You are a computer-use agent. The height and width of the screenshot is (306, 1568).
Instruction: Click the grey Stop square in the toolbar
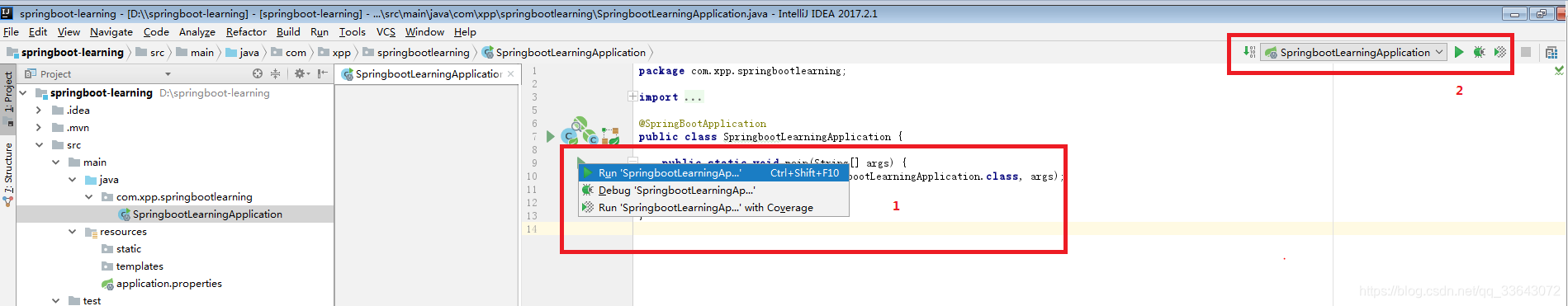coord(1526,52)
